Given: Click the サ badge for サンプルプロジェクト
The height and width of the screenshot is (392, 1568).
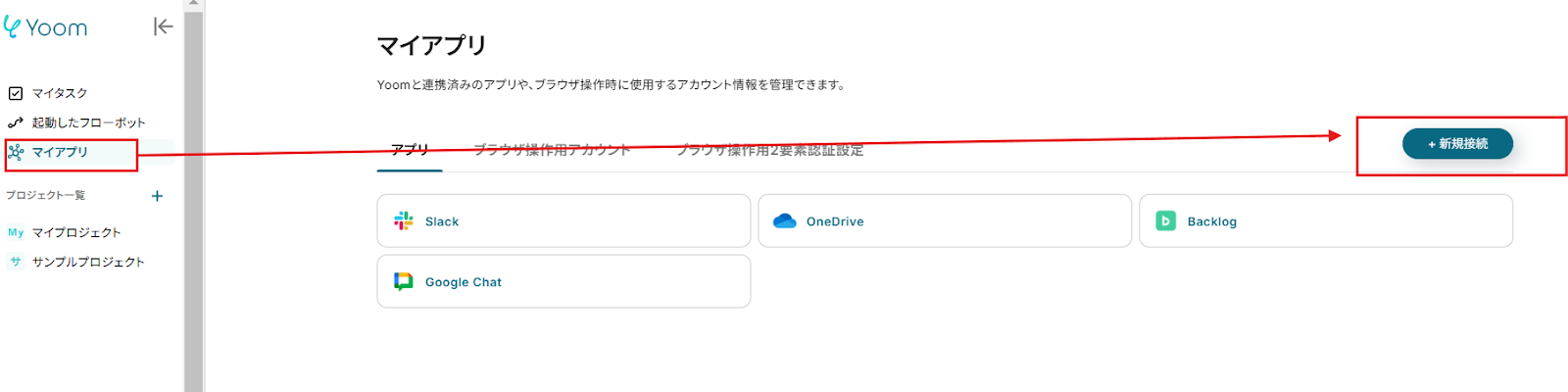Looking at the screenshot, I should [16, 262].
